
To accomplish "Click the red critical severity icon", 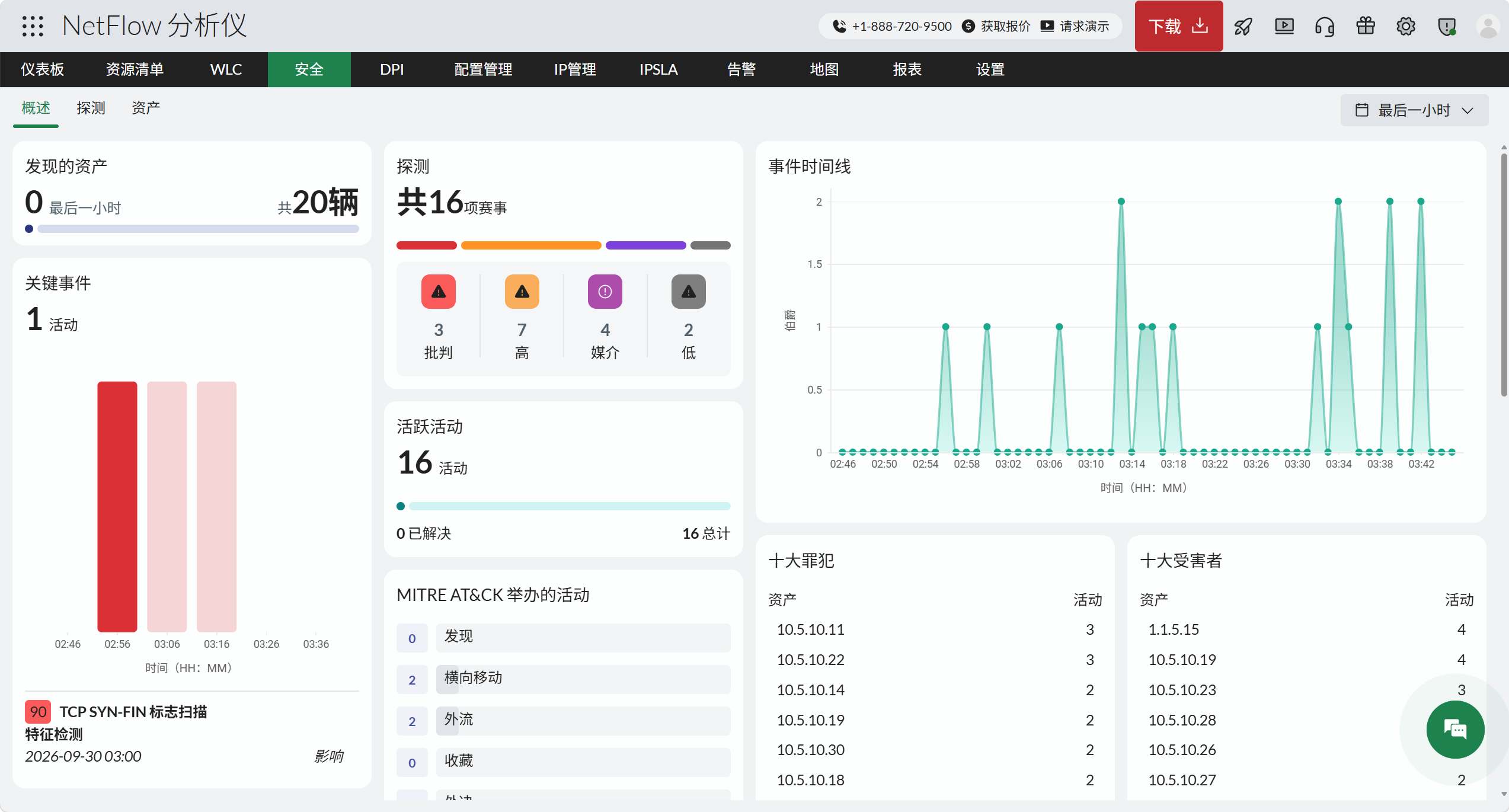I will [x=438, y=292].
